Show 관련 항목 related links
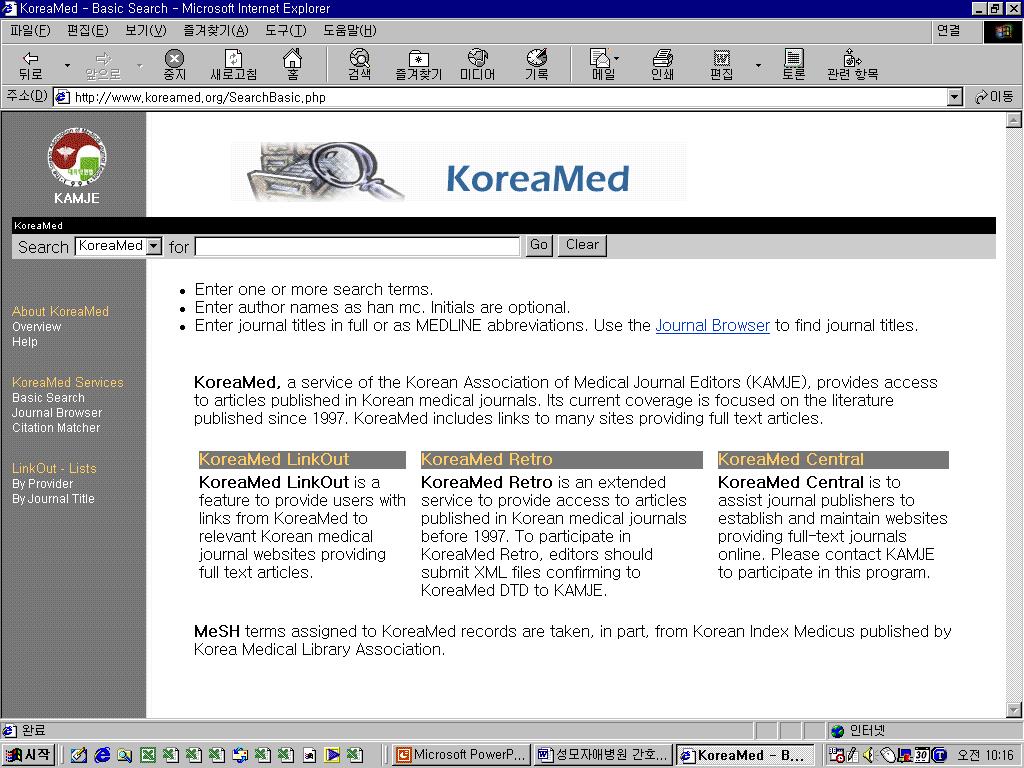This screenshot has height=768, width=1024. click(852, 65)
